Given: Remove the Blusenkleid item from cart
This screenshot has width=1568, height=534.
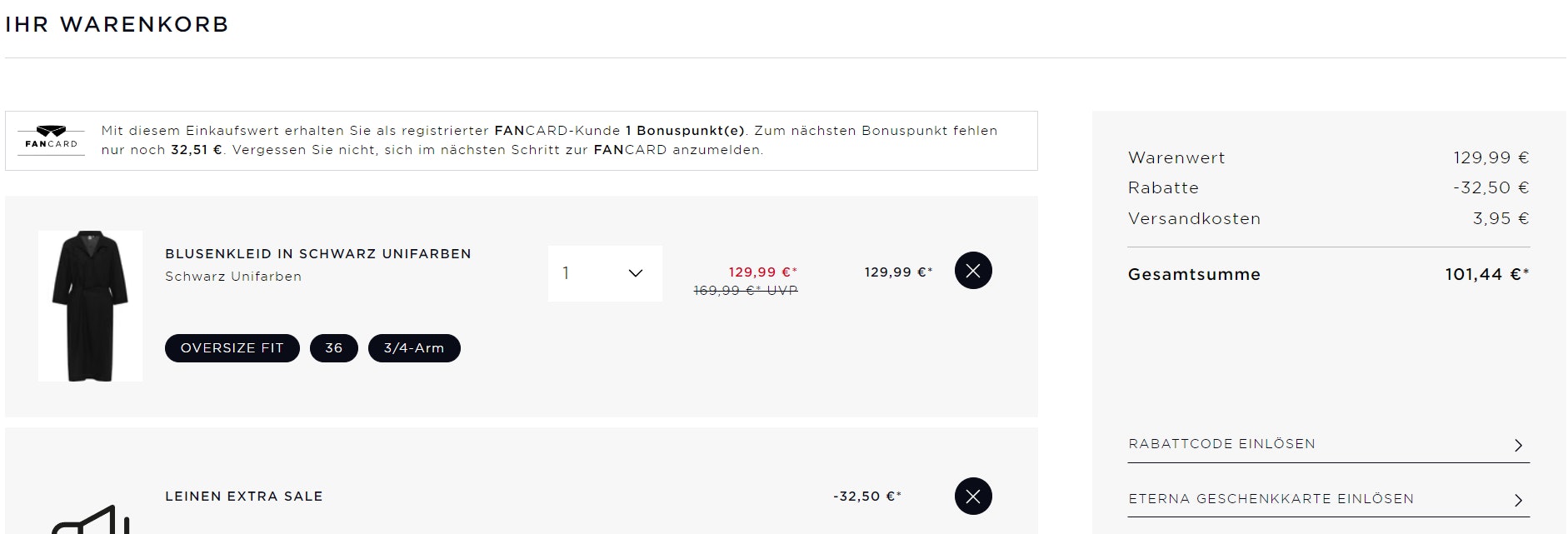Looking at the screenshot, I should coord(973,271).
